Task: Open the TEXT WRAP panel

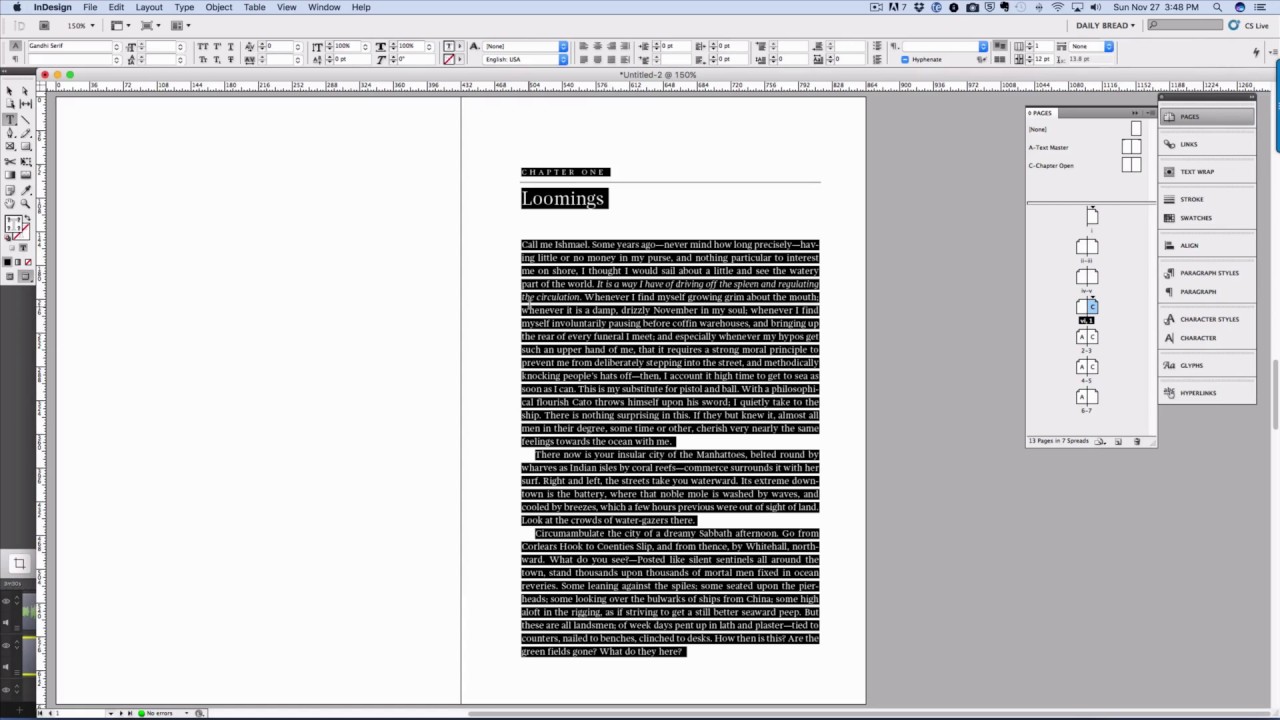Action: 1208,172
